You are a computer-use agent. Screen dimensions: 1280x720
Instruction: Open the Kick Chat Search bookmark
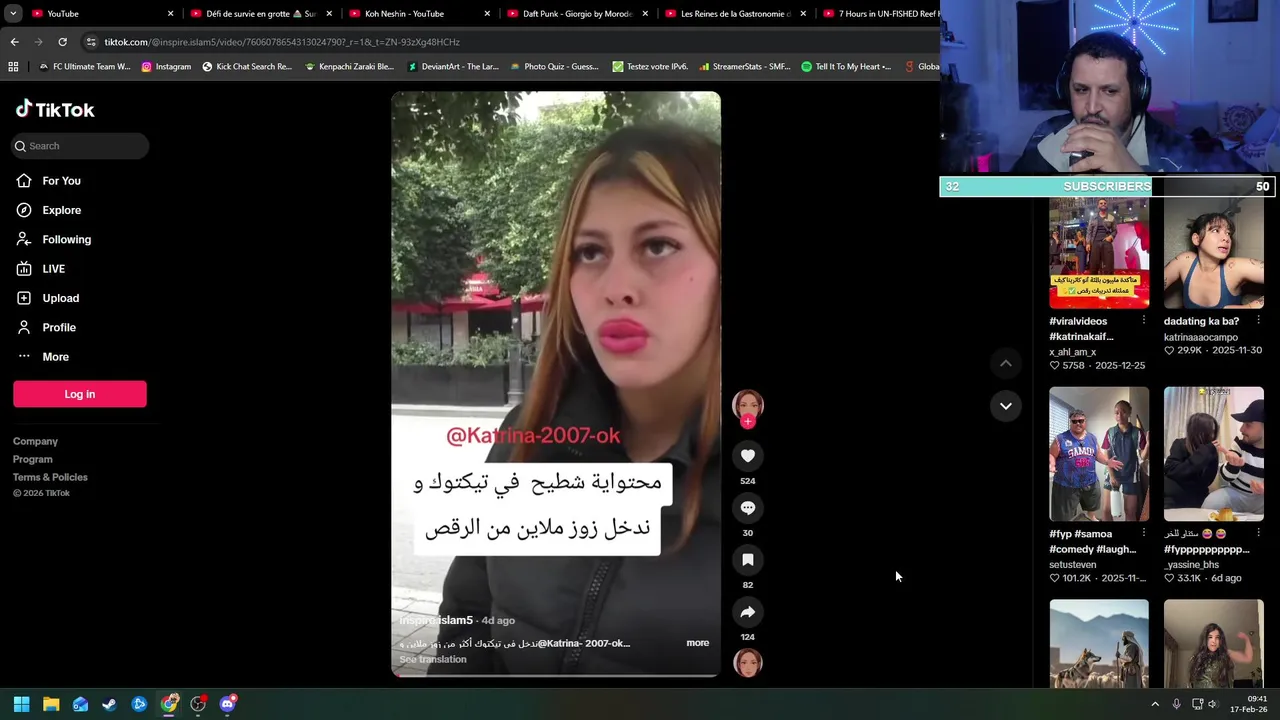pos(247,67)
